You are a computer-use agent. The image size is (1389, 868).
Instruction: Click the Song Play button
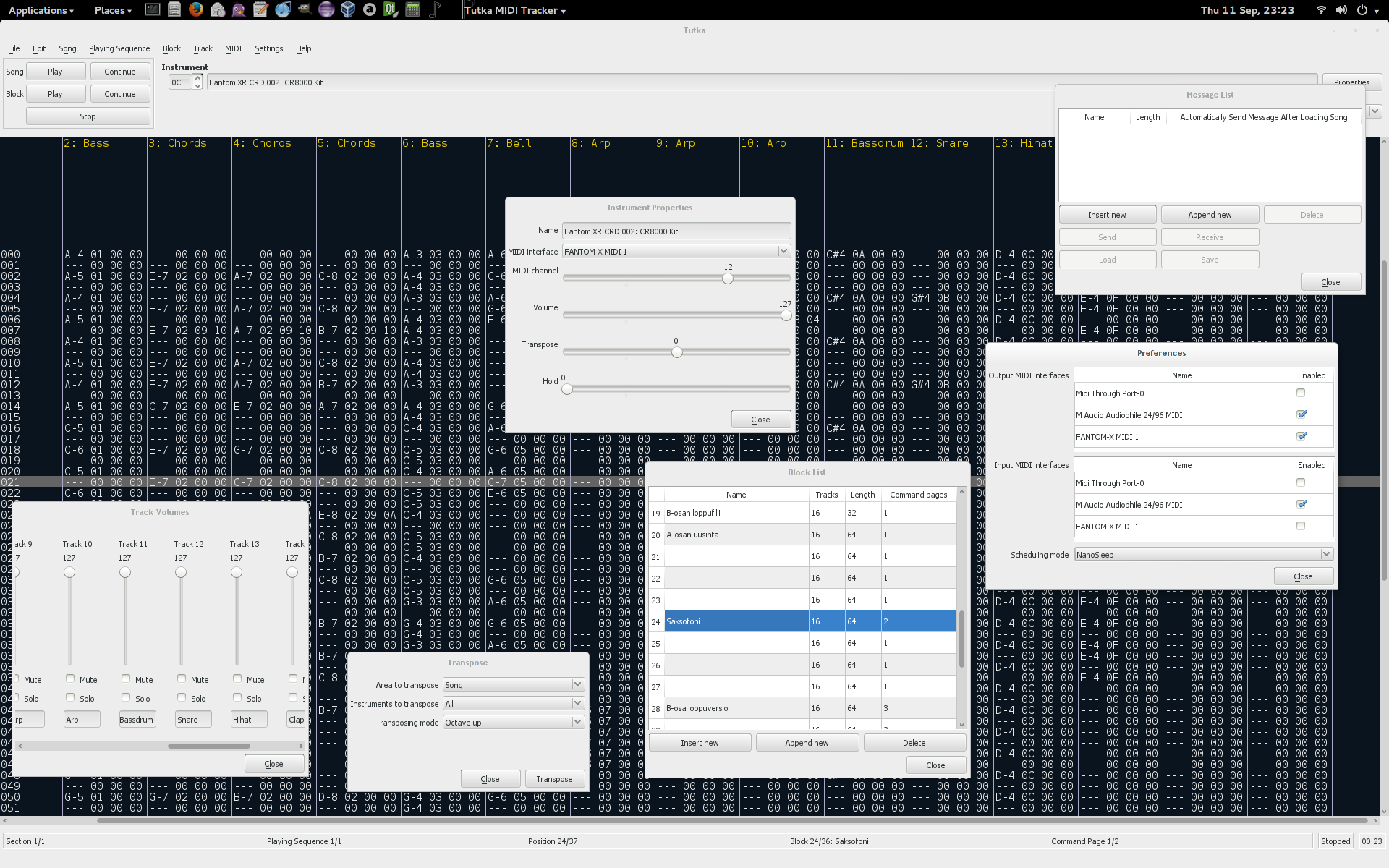(x=56, y=72)
